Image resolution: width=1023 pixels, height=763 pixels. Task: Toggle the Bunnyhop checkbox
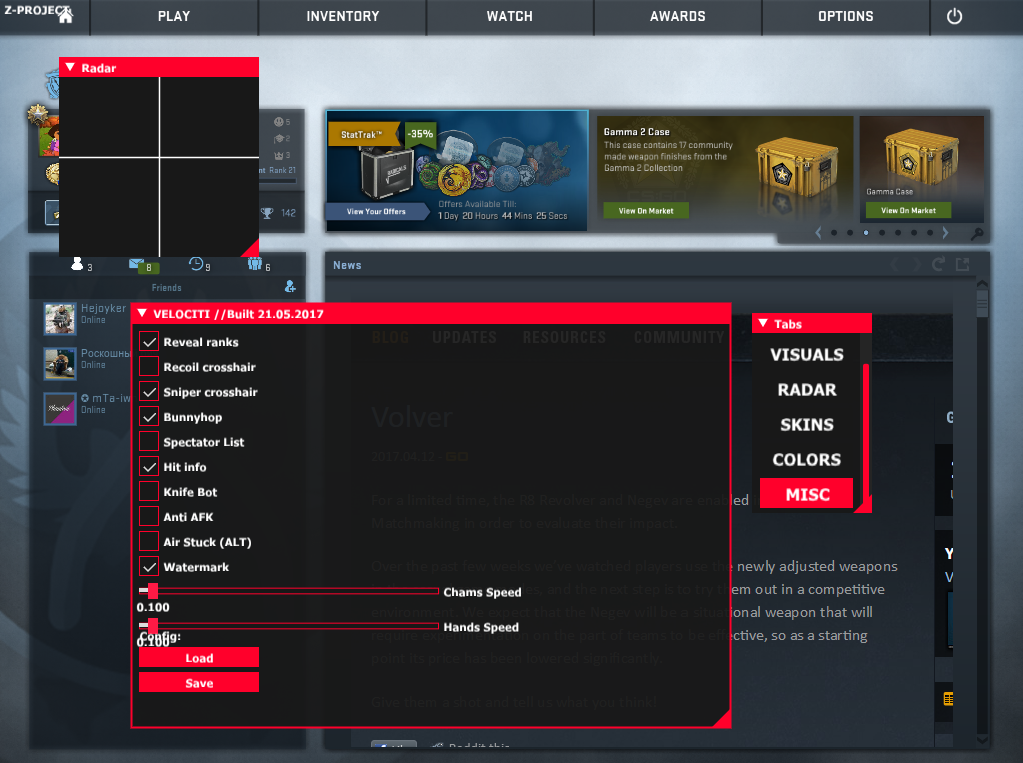click(x=149, y=416)
